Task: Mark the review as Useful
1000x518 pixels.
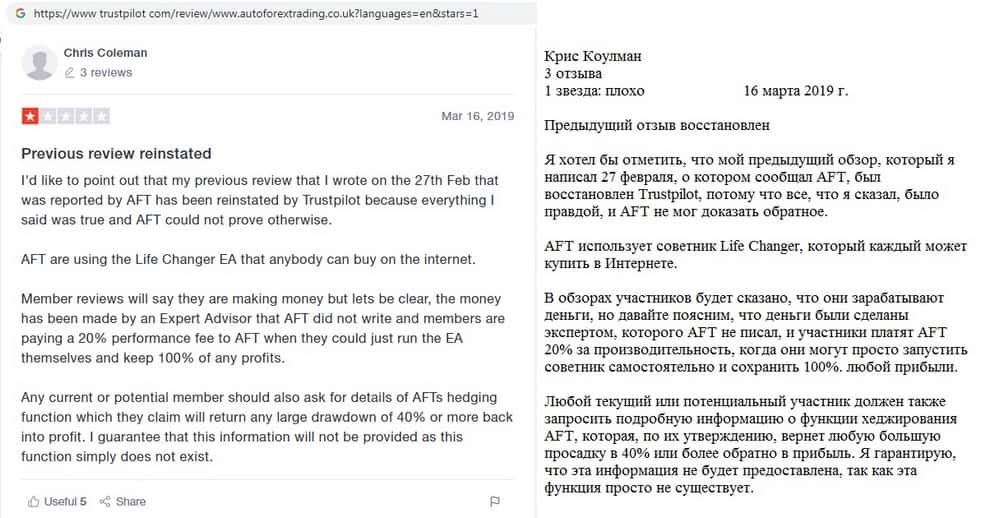Action: point(65,501)
